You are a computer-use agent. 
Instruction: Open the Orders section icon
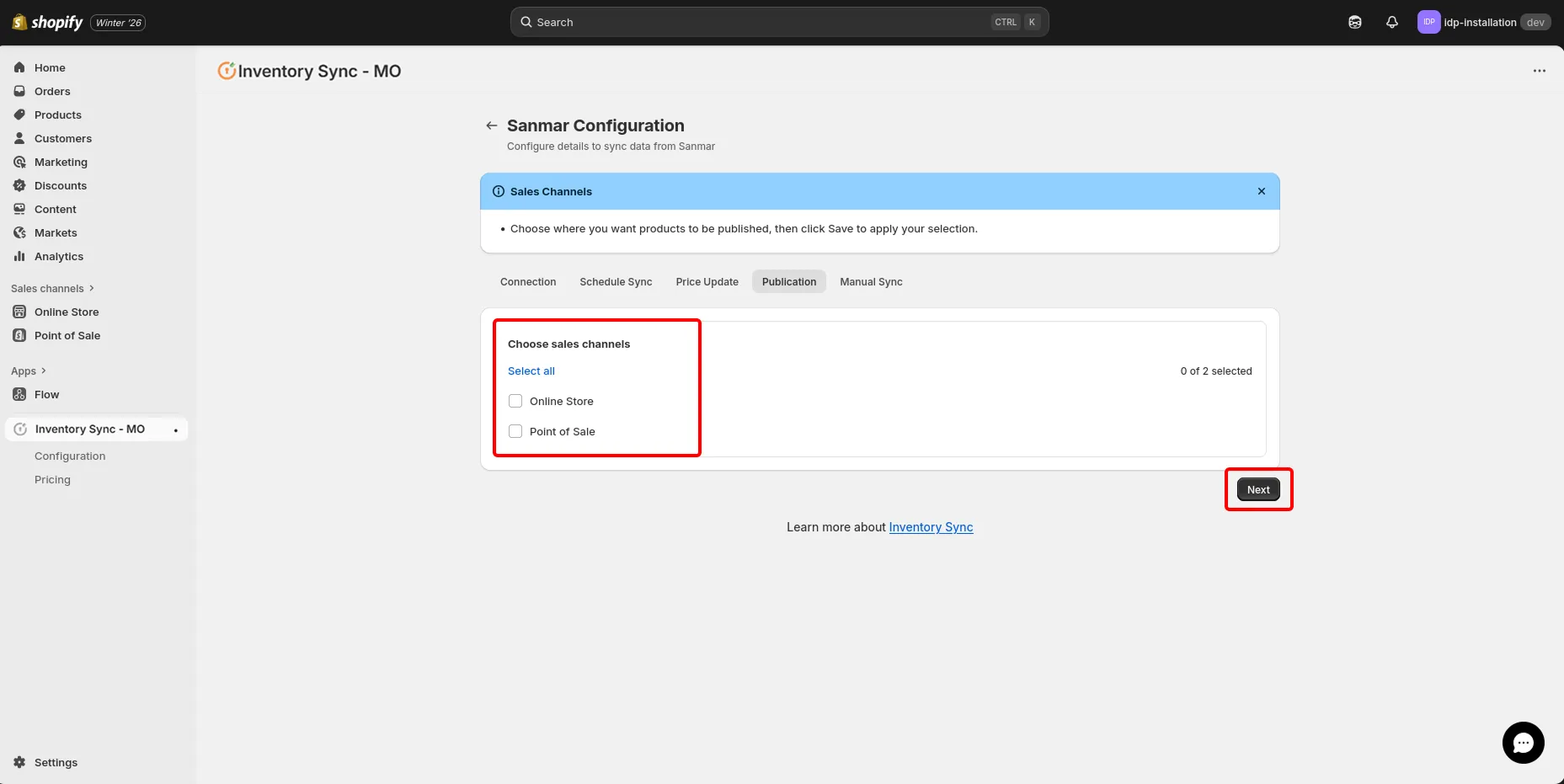pyautogui.click(x=19, y=91)
